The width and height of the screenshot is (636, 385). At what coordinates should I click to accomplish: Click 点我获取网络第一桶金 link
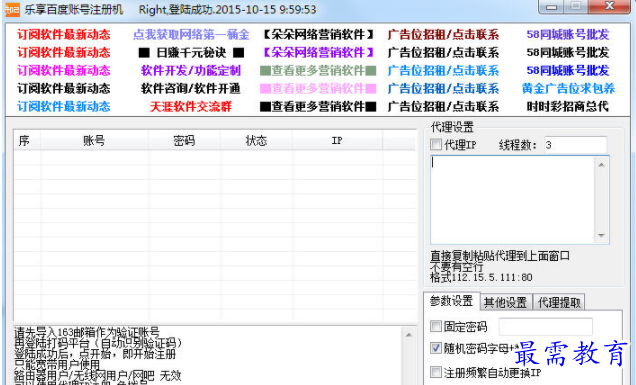191,34
